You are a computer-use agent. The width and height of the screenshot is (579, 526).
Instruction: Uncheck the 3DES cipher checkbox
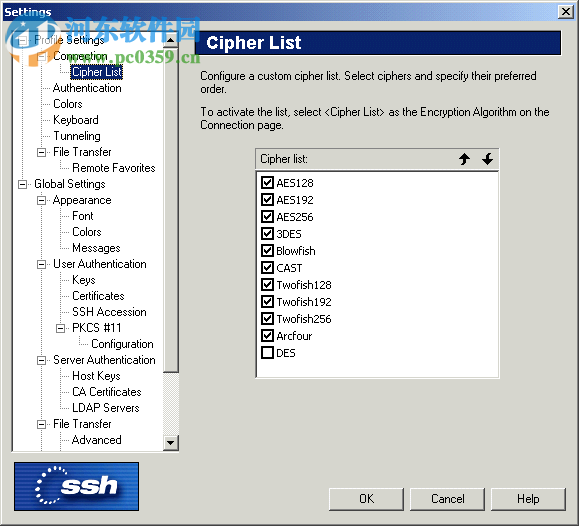pos(267,233)
